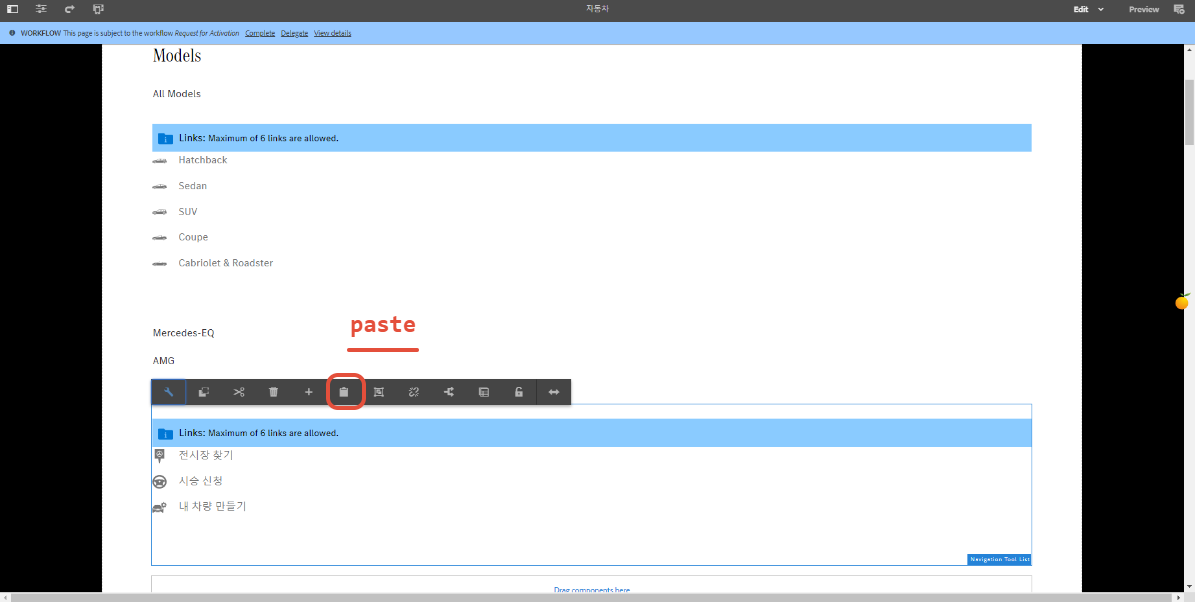Screen dimensions: 1195x602
Task: Click the branching arrows toolbar icon
Action: [x=449, y=392]
